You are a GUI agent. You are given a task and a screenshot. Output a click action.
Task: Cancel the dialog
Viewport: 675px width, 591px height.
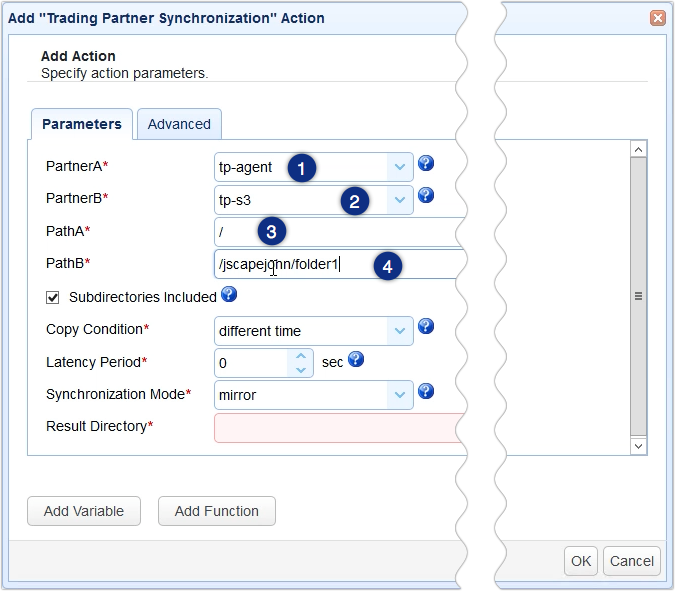coord(632,561)
